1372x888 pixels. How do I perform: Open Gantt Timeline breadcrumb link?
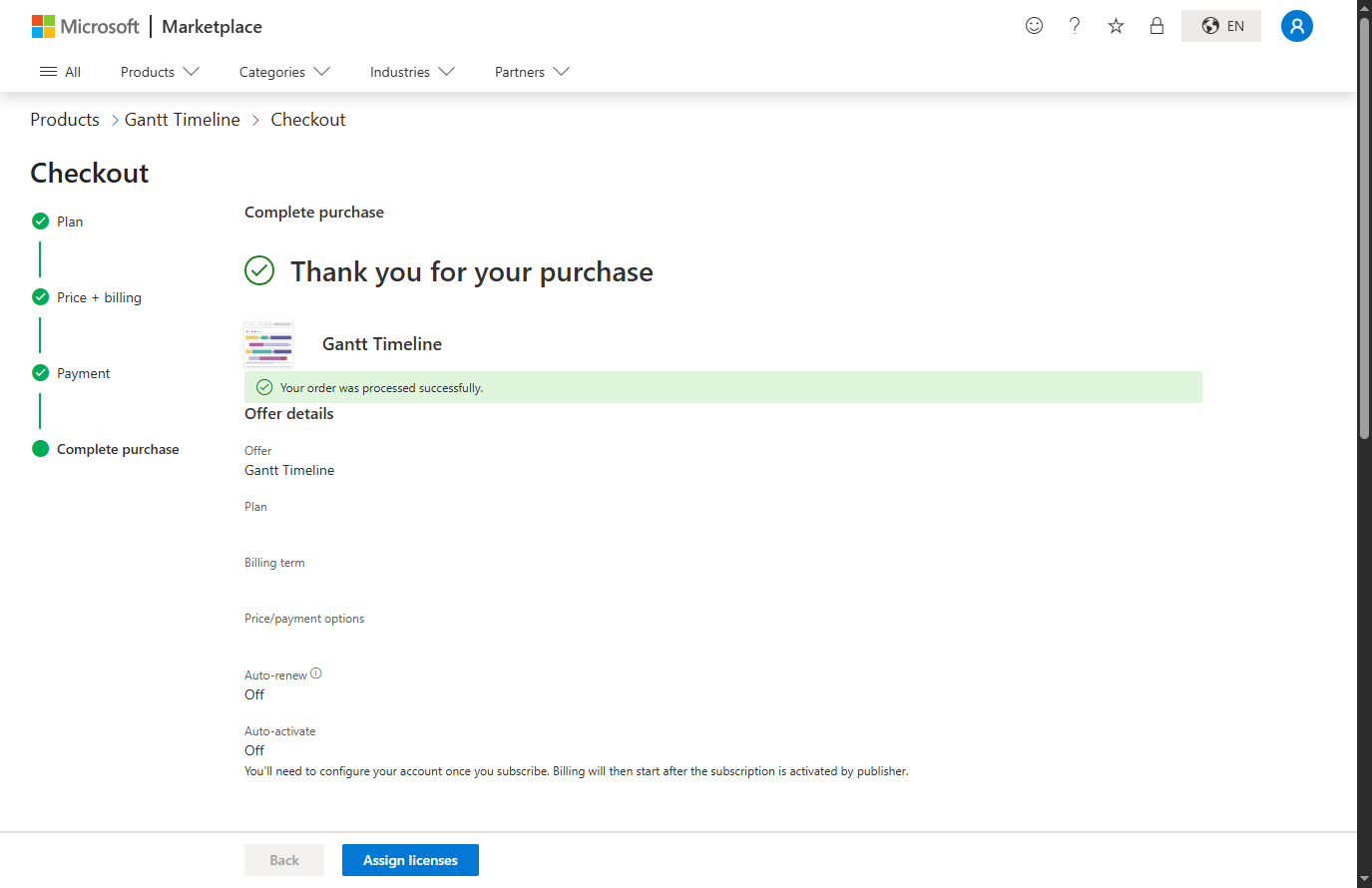[x=183, y=120]
